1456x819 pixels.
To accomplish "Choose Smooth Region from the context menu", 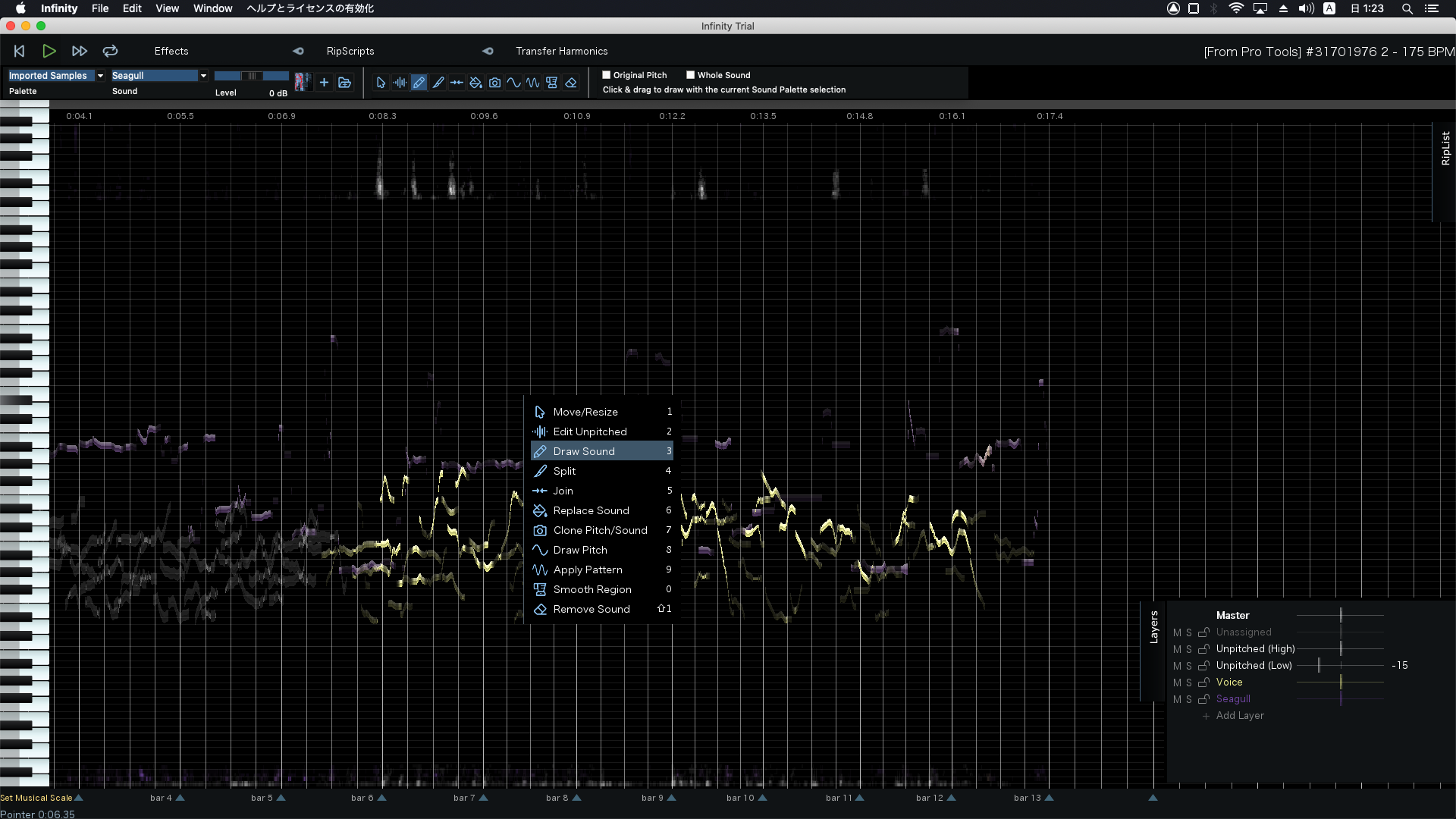I will click(602, 589).
